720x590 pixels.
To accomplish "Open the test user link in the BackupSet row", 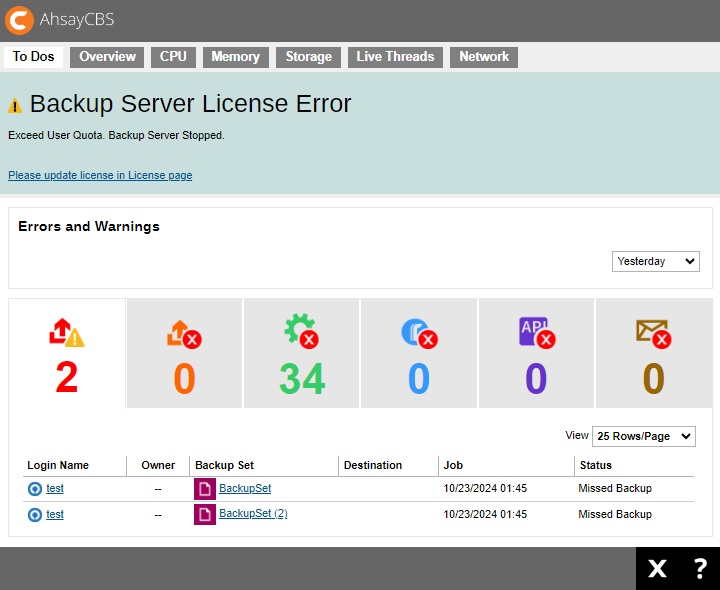I will pos(55,489).
